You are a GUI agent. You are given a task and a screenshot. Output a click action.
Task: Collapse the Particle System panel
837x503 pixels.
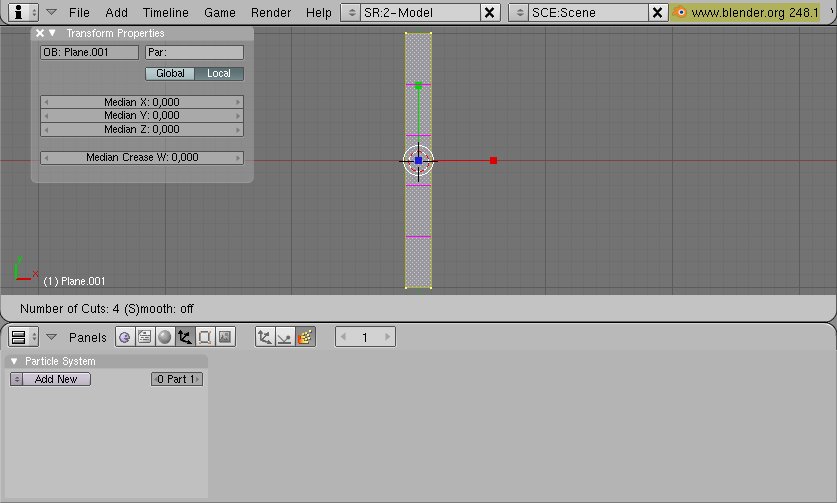pos(14,361)
